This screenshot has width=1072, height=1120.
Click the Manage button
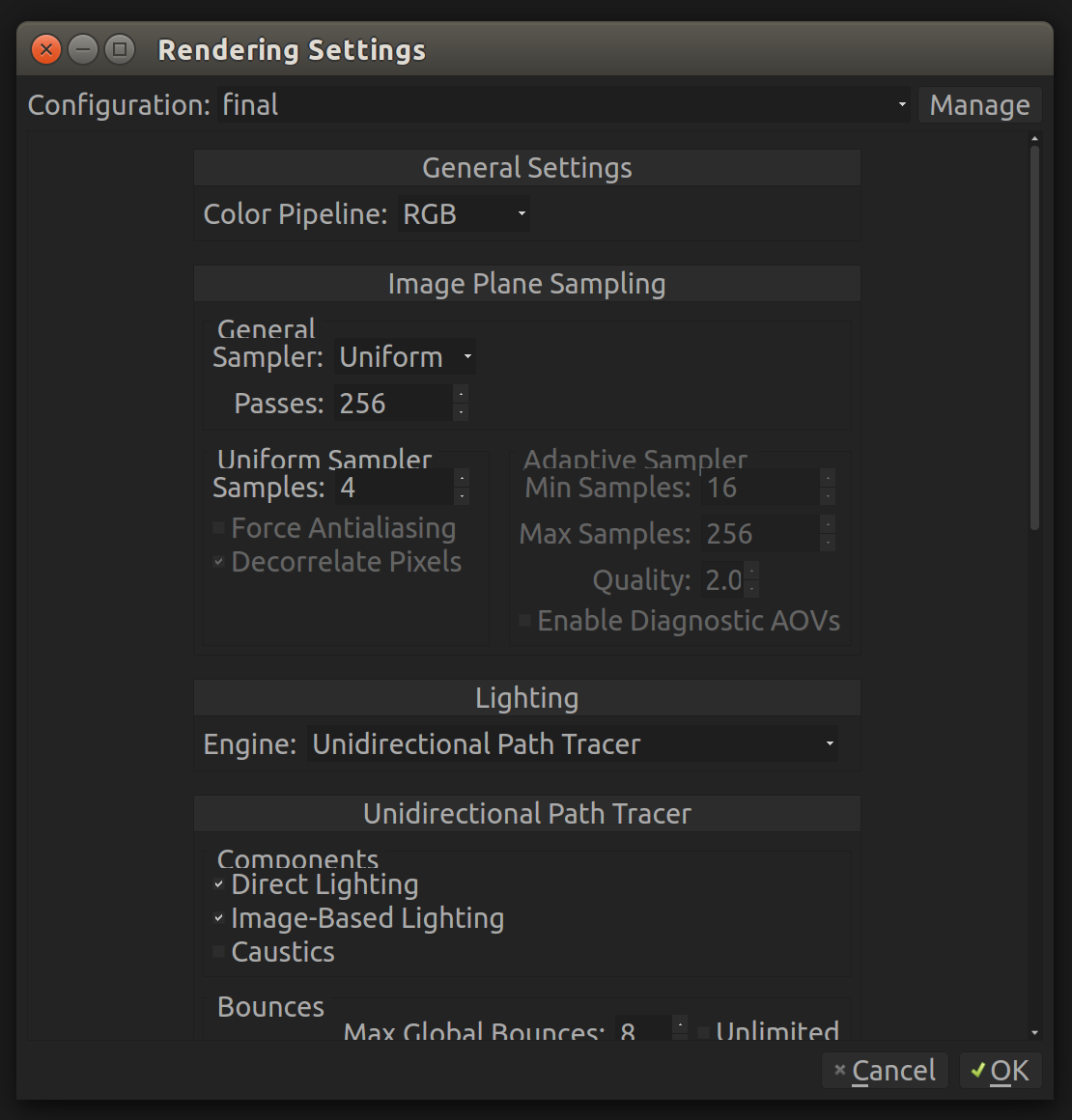tap(979, 104)
